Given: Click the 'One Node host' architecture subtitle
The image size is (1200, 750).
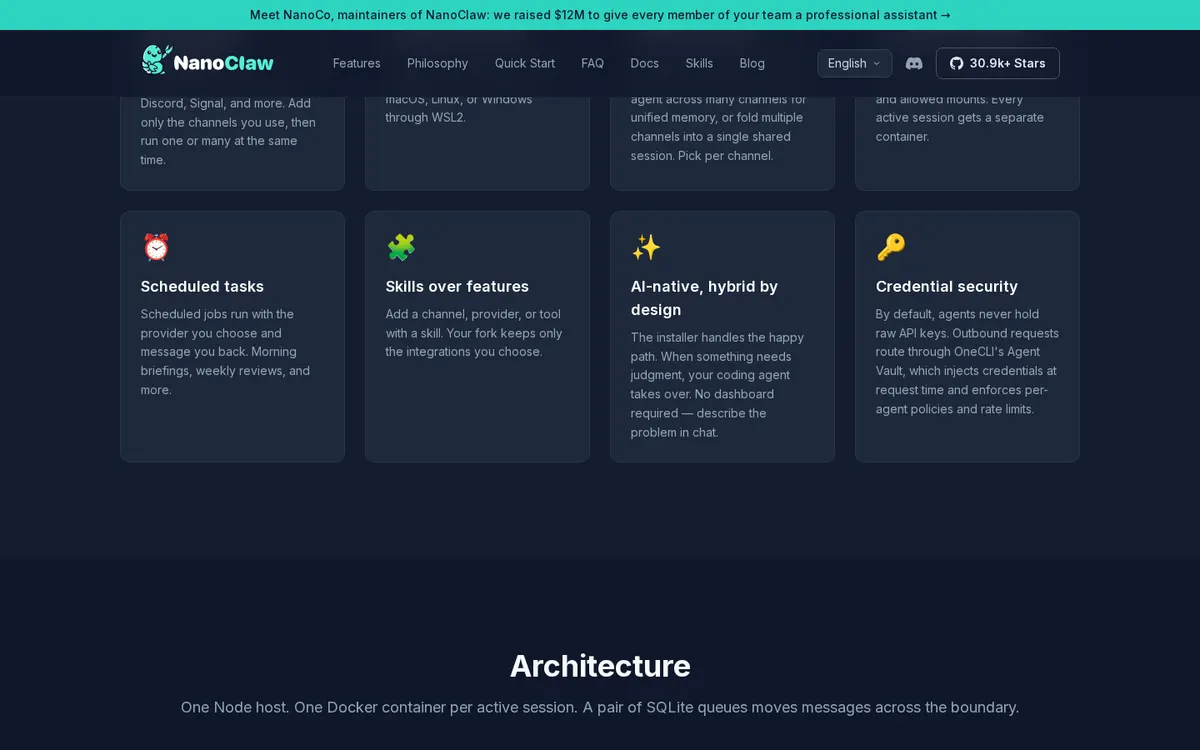Looking at the screenshot, I should point(600,707).
